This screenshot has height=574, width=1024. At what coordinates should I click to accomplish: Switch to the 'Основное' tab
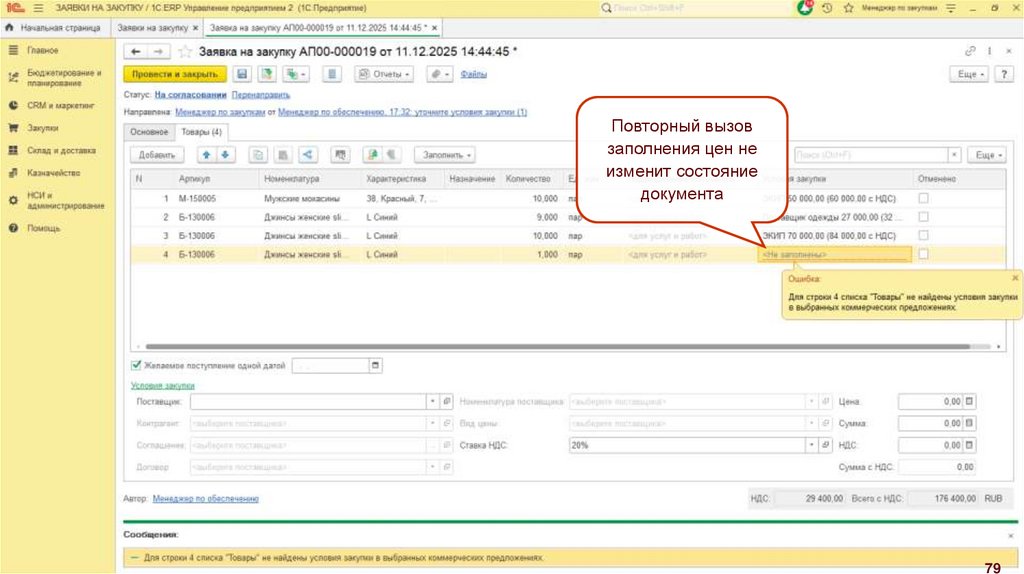(x=149, y=132)
